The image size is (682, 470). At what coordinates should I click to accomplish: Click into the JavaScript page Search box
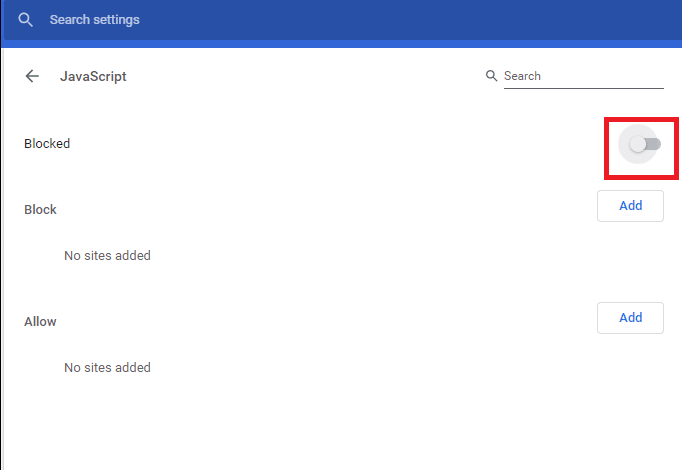pos(582,76)
